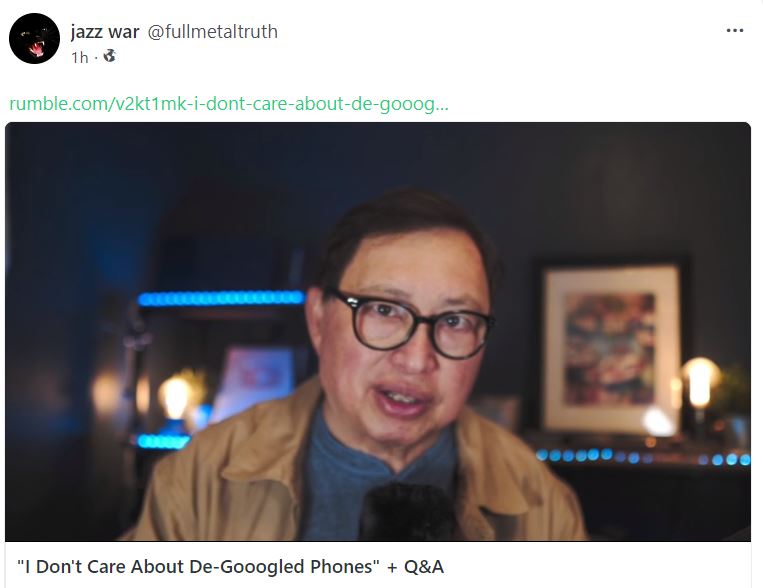This screenshot has height=588, width=763.
Task: Click the short blue LED light lower left
Action: [x=163, y=441]
